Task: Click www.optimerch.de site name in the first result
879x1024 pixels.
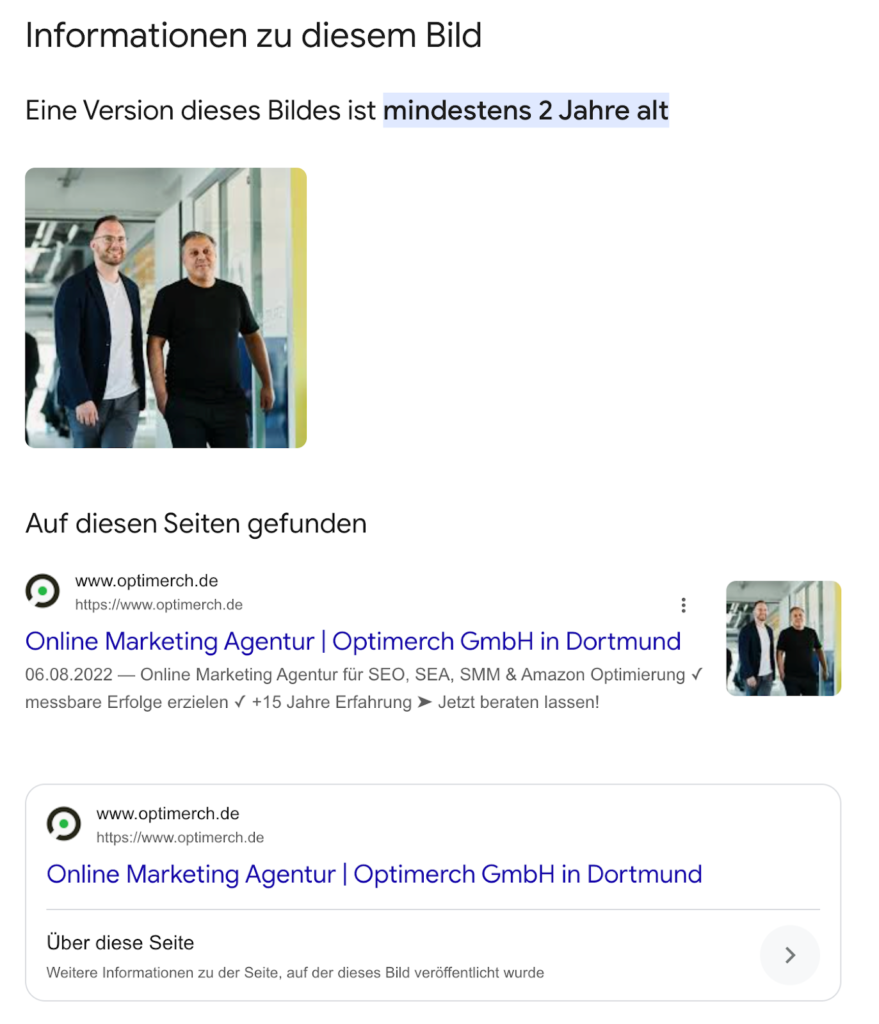Action: pos(146,581)
